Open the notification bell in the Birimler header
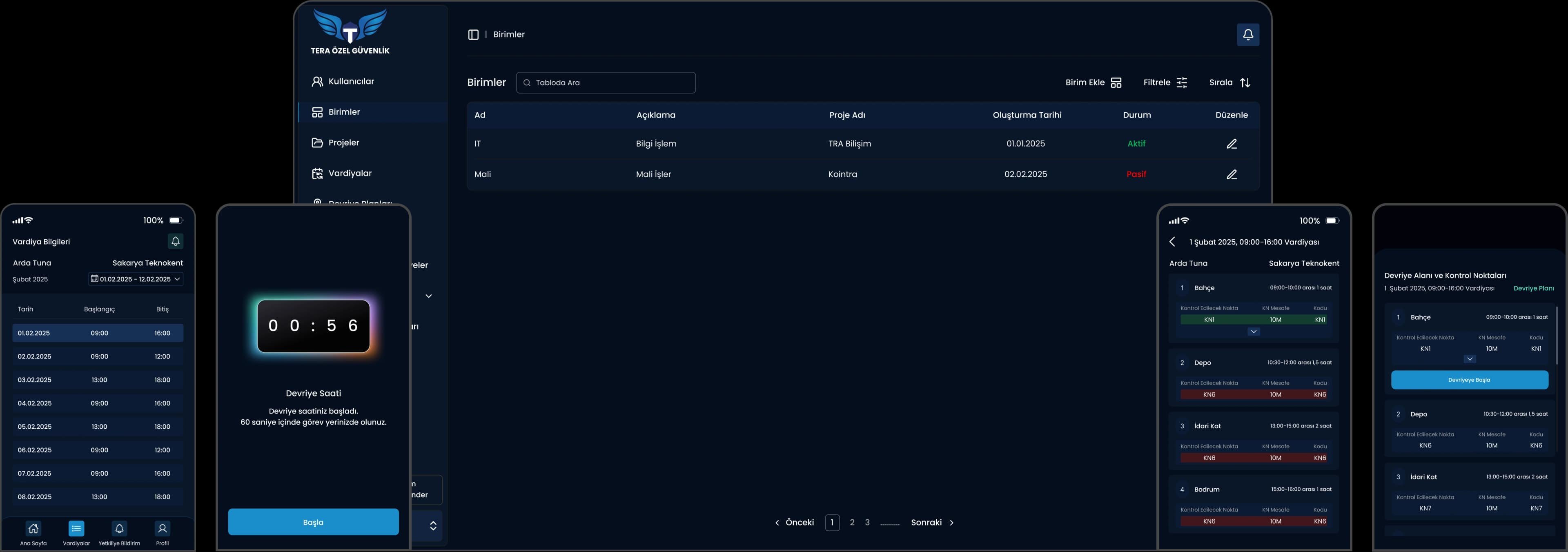 click(x=1248, y=34)
